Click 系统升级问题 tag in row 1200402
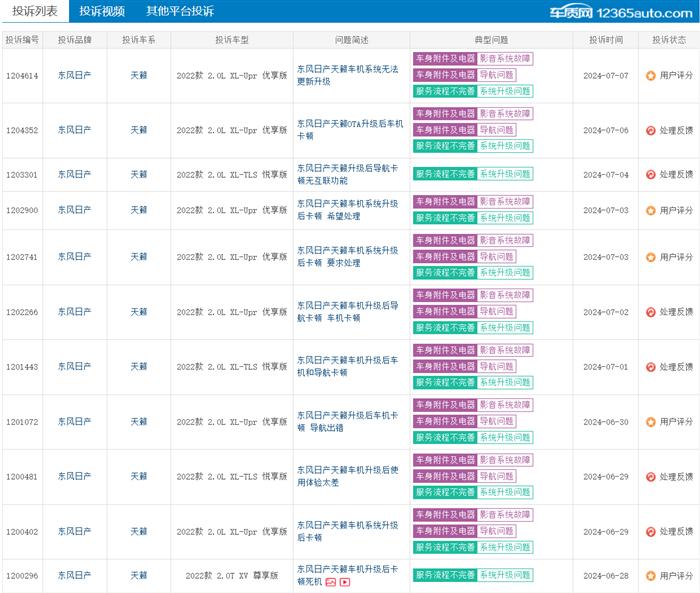 pyautogui.click(x=505, y=547)
